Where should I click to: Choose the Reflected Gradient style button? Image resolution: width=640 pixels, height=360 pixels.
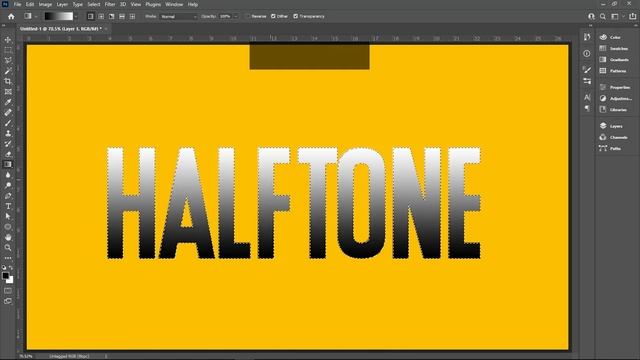tap(122, 16)
